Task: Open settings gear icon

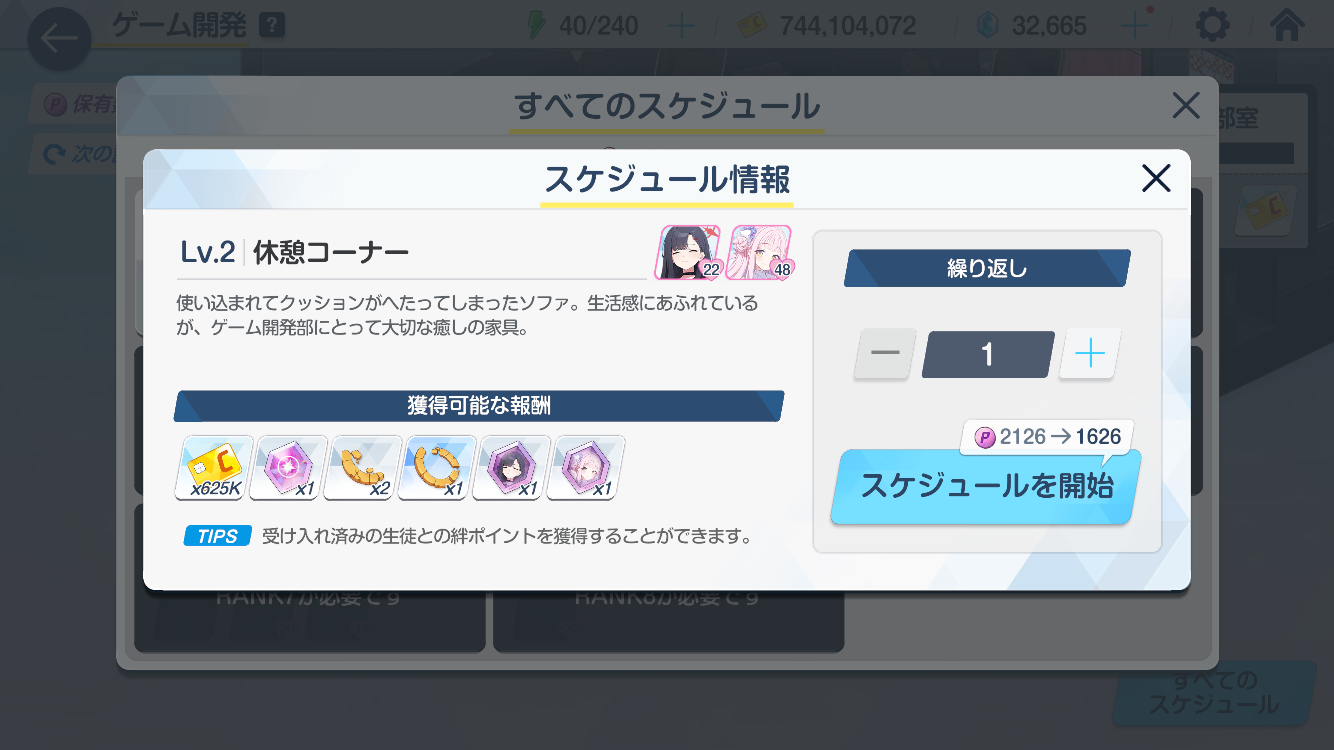Action: [1213, 25]
